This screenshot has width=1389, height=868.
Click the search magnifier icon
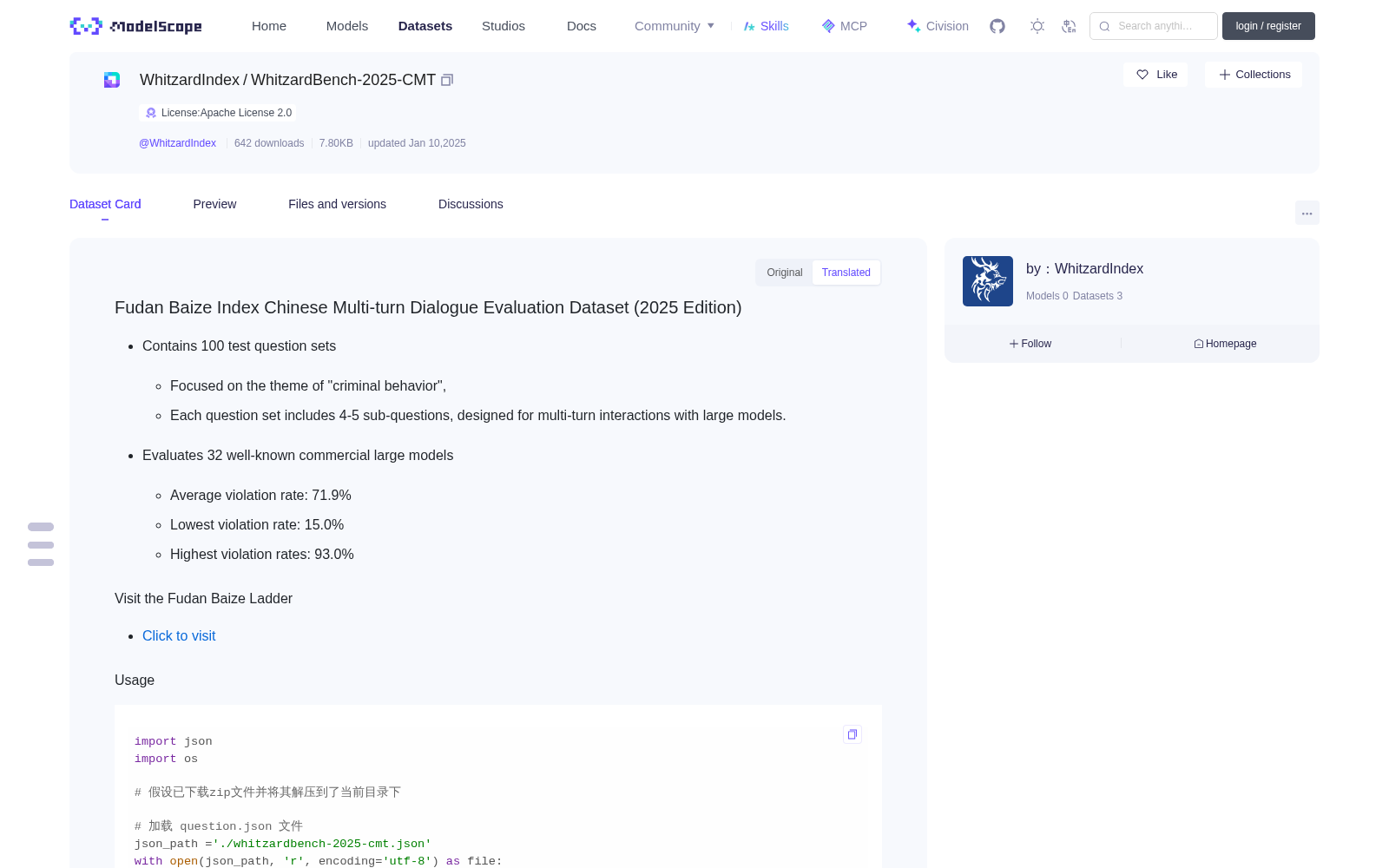pos(1104,26)
